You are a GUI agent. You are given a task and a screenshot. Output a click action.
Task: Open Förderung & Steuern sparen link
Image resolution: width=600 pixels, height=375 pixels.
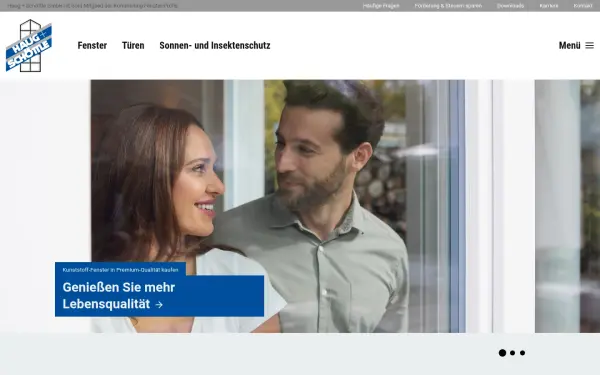(x=448, y=6)
